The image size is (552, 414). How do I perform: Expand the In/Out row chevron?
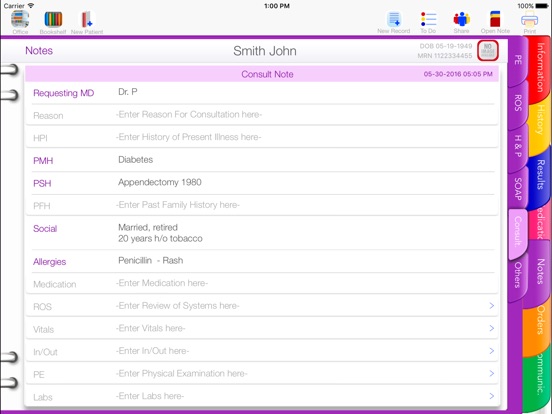click(491, 351)
